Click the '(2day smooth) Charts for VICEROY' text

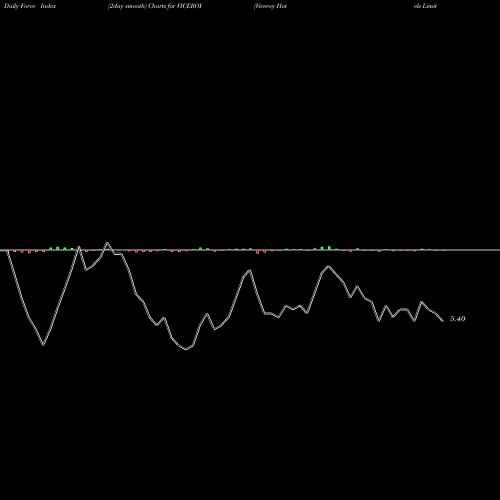155,6
